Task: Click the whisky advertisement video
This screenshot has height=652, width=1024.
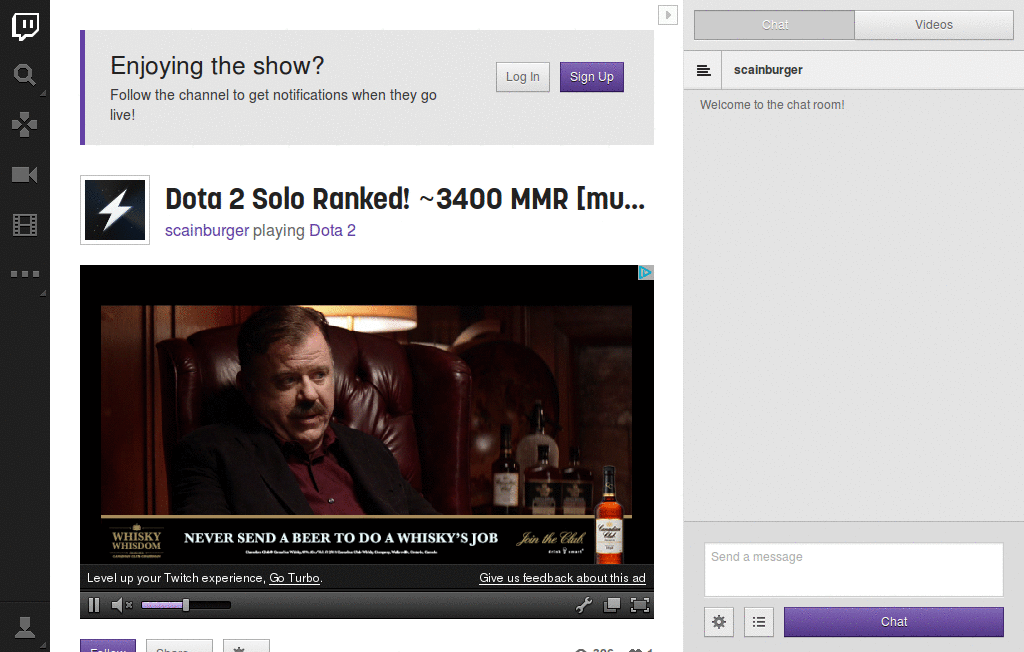Action: [x=366, y=415]
